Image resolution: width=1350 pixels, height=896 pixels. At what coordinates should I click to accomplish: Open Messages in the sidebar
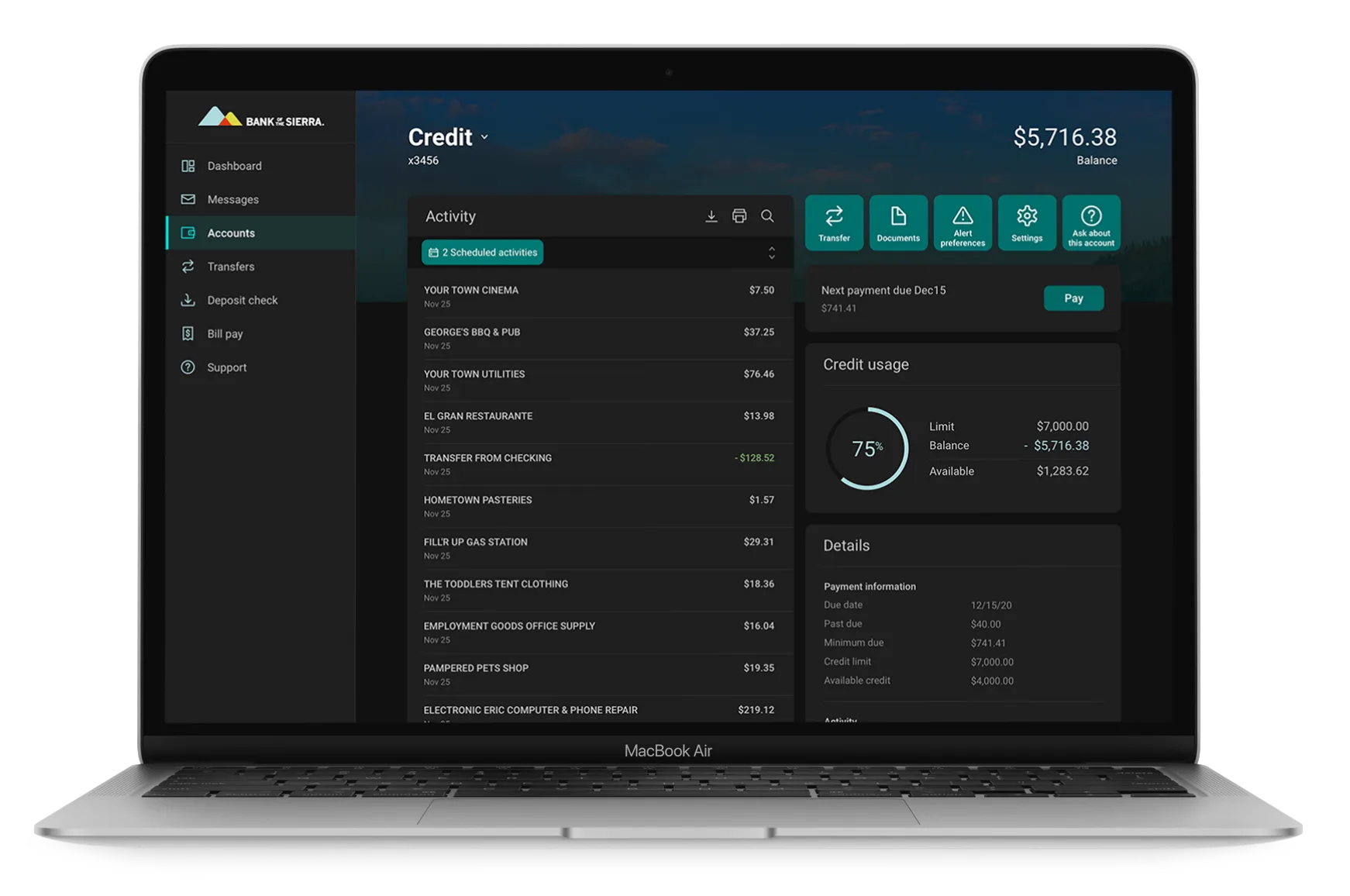click(x=232, y=199)
